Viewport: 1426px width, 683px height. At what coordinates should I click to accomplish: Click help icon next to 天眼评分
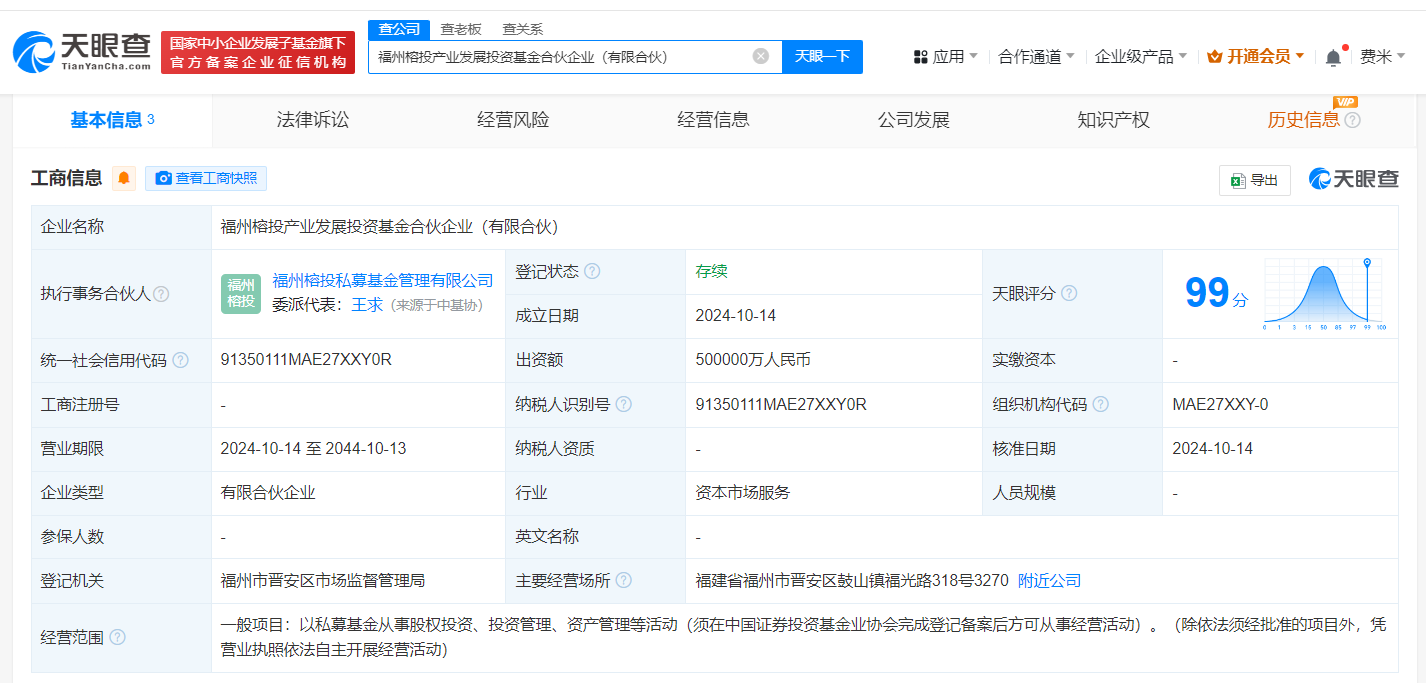pos(1069,294)
